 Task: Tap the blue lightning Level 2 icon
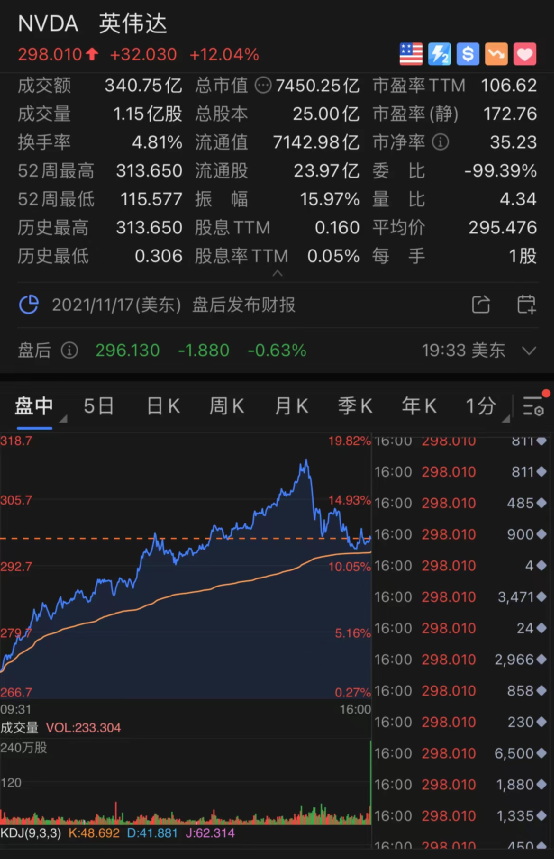pos(439,54)
